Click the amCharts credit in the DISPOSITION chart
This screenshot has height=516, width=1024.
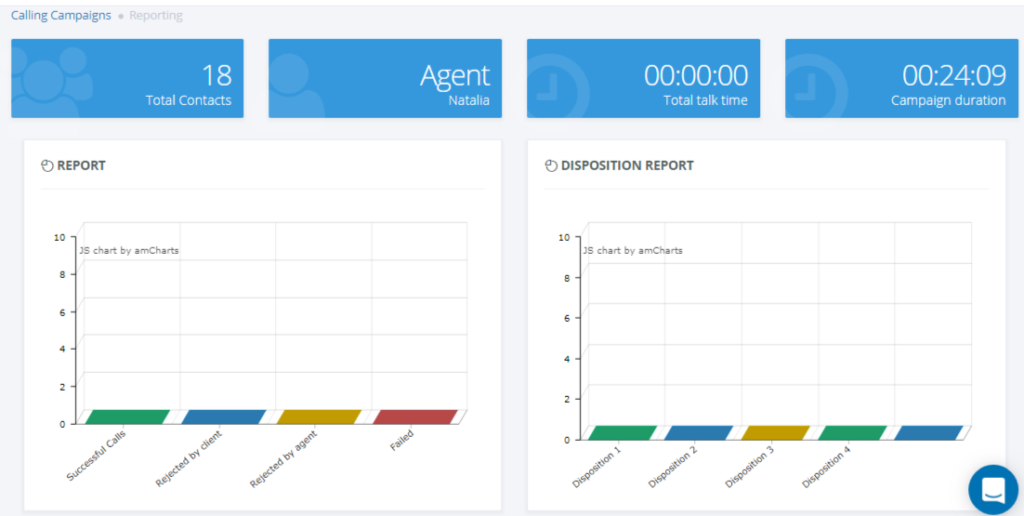(x=633, y=250)
